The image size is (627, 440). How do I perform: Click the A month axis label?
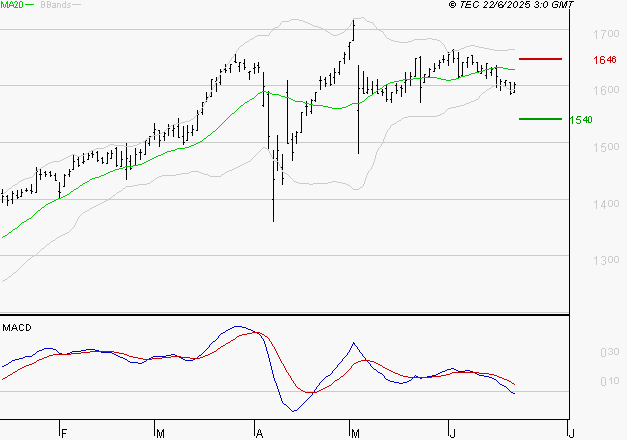click(259, 434)
